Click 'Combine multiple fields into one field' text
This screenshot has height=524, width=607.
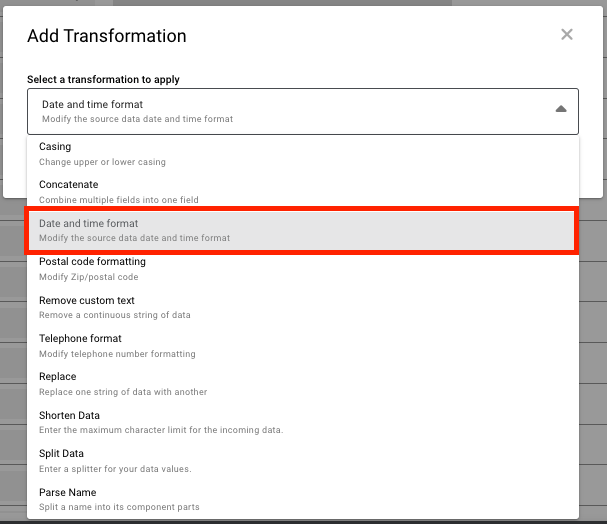click(119, 200)
